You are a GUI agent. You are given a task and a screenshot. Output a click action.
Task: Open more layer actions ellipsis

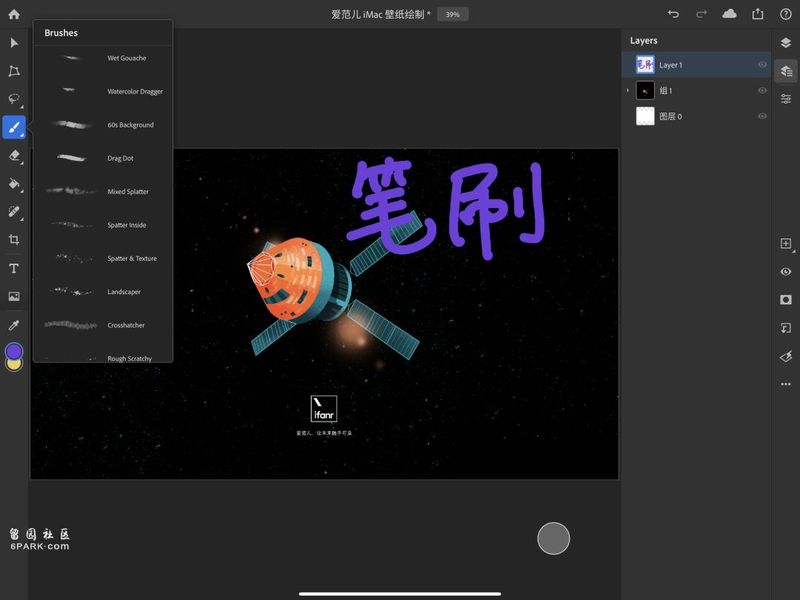[x=786, y=384]
